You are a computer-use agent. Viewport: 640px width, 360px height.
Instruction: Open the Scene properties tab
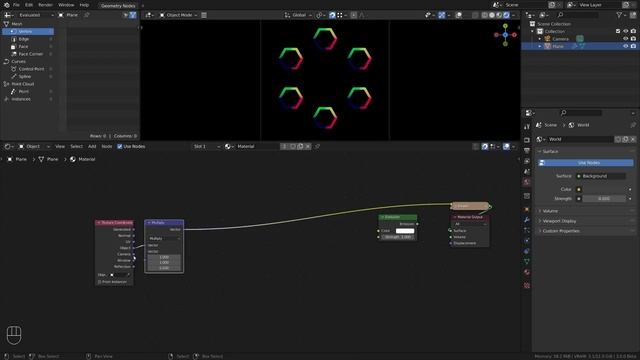(x=527, y=172)
